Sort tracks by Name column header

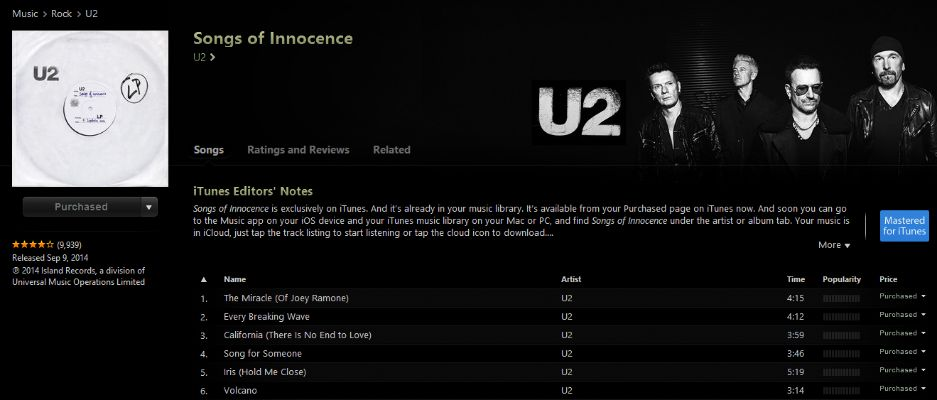click(x=235, y=279)
